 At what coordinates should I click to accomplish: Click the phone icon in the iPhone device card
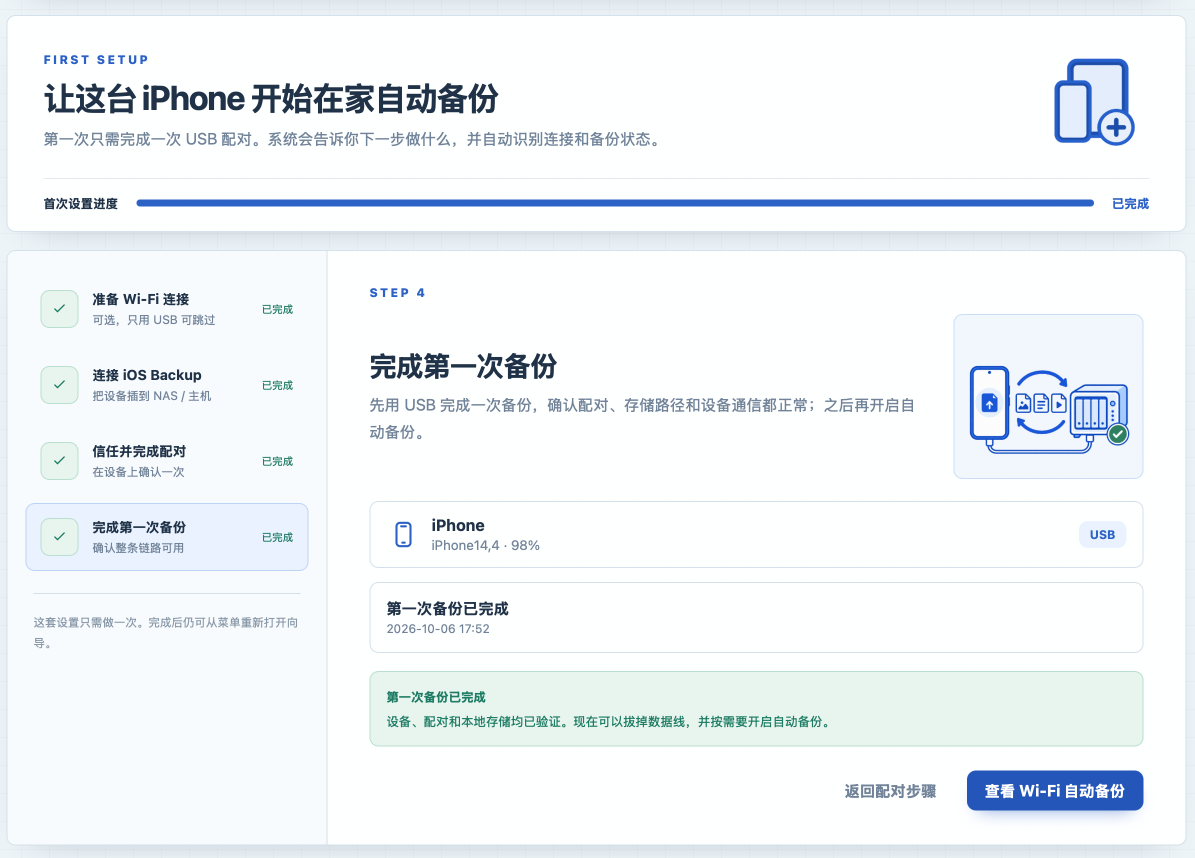pyautogui.click(x=403, y=534)
